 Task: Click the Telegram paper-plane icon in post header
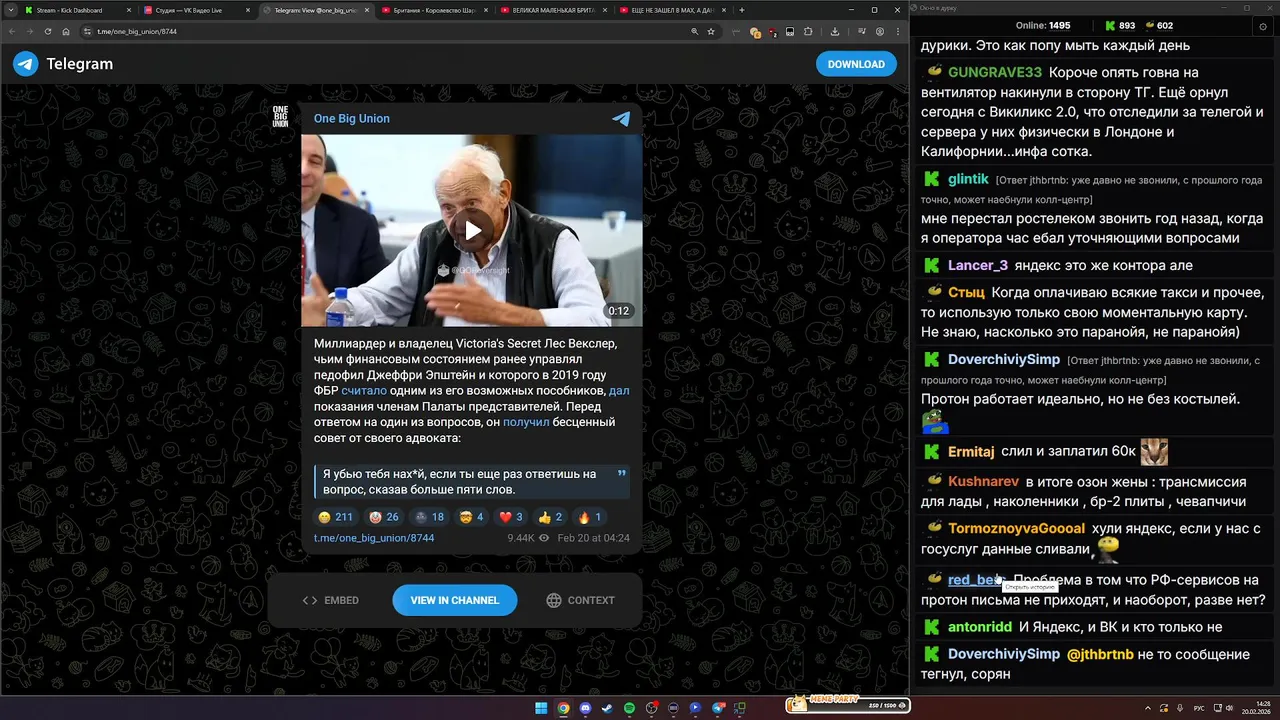coord(621,118)
